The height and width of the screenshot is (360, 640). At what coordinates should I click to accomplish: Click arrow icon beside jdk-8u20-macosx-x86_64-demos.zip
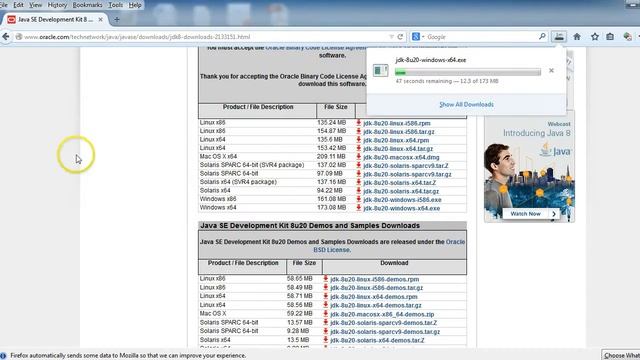pos(325,314)
